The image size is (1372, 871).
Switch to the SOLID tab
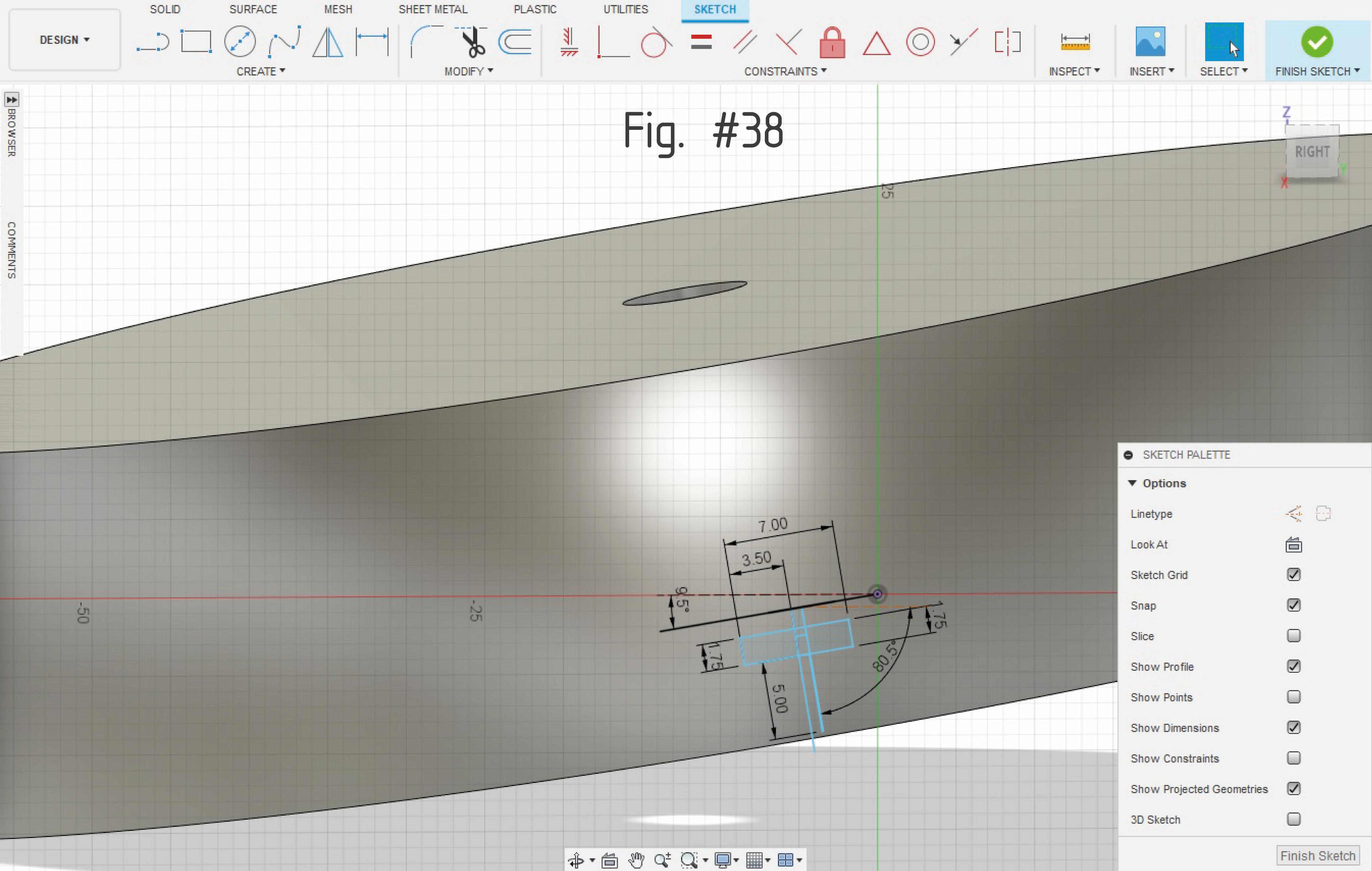click(x=165, y=9)
